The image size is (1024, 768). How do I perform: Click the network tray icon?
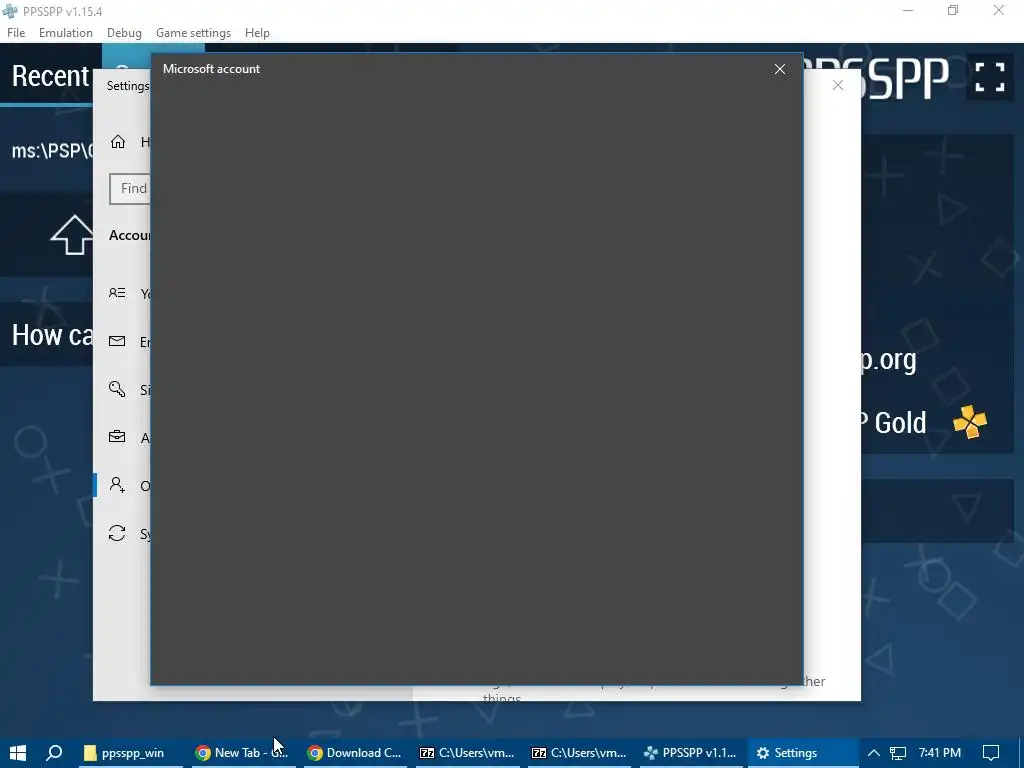click(898, 753)
